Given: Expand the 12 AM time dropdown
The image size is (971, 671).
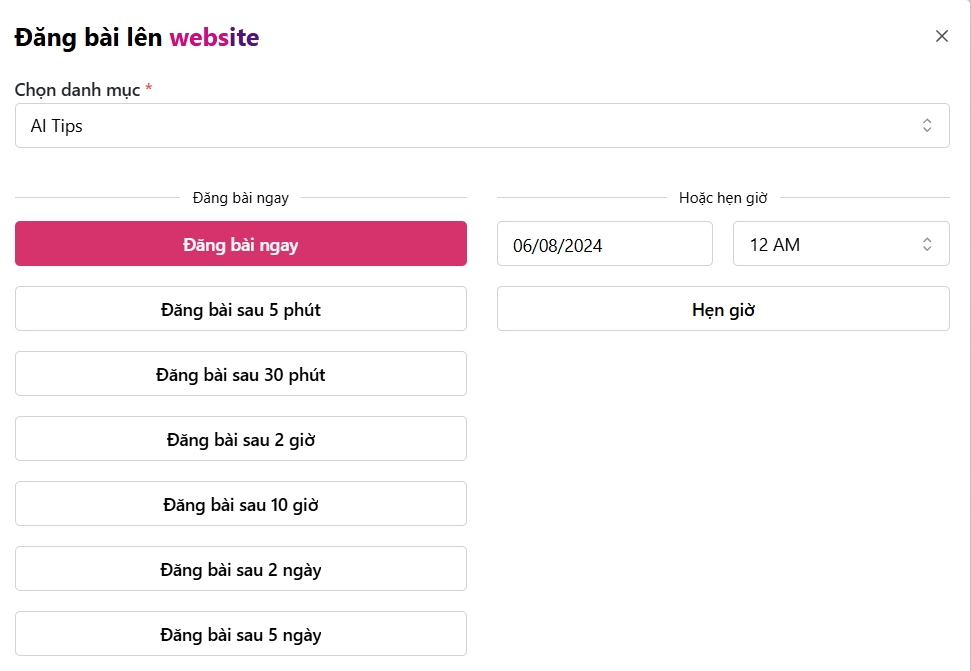Looking at the screenshot, I should (x=840, y=244).
